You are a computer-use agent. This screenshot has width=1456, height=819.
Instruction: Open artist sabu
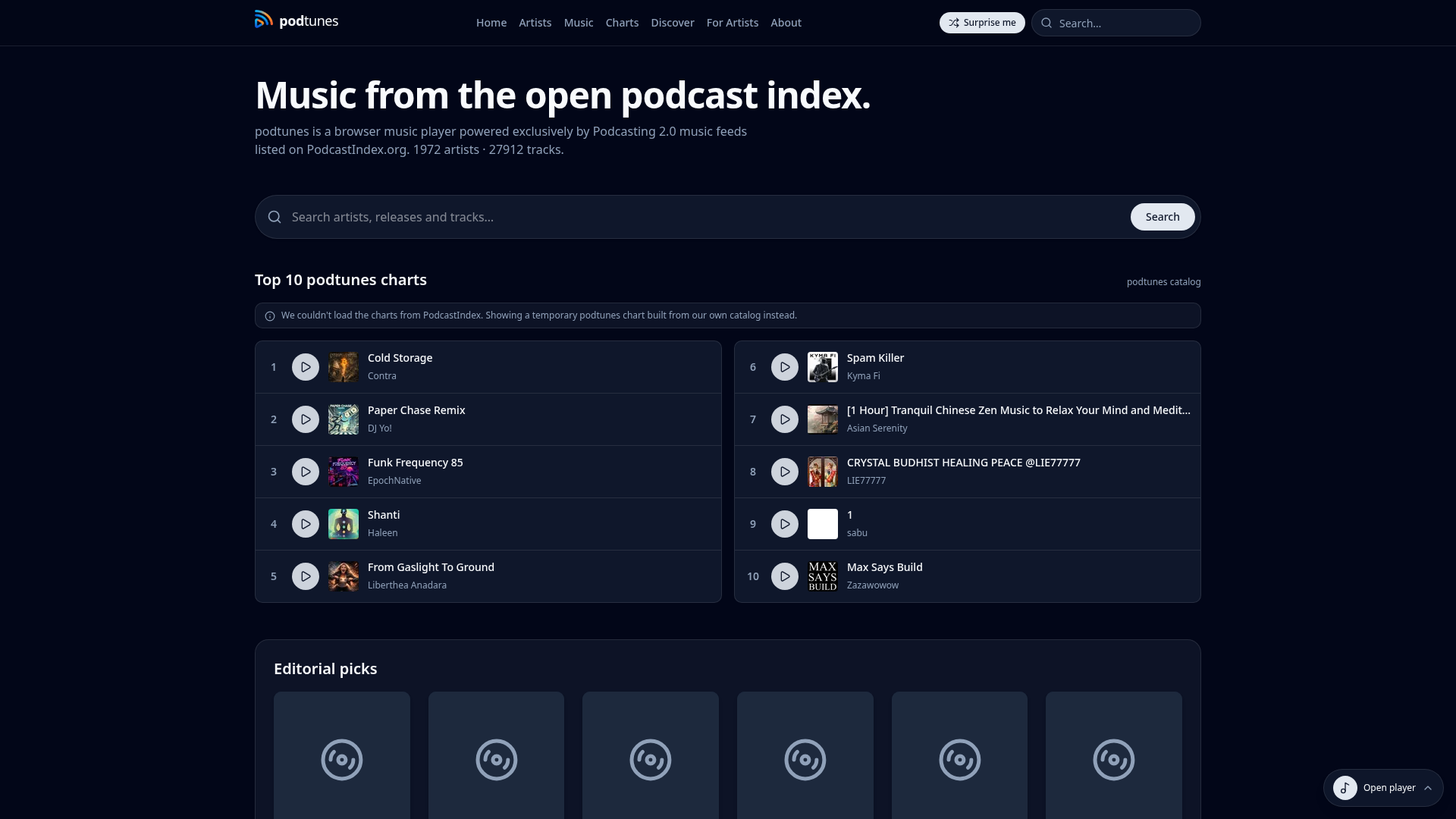click(x=857, y=533)
